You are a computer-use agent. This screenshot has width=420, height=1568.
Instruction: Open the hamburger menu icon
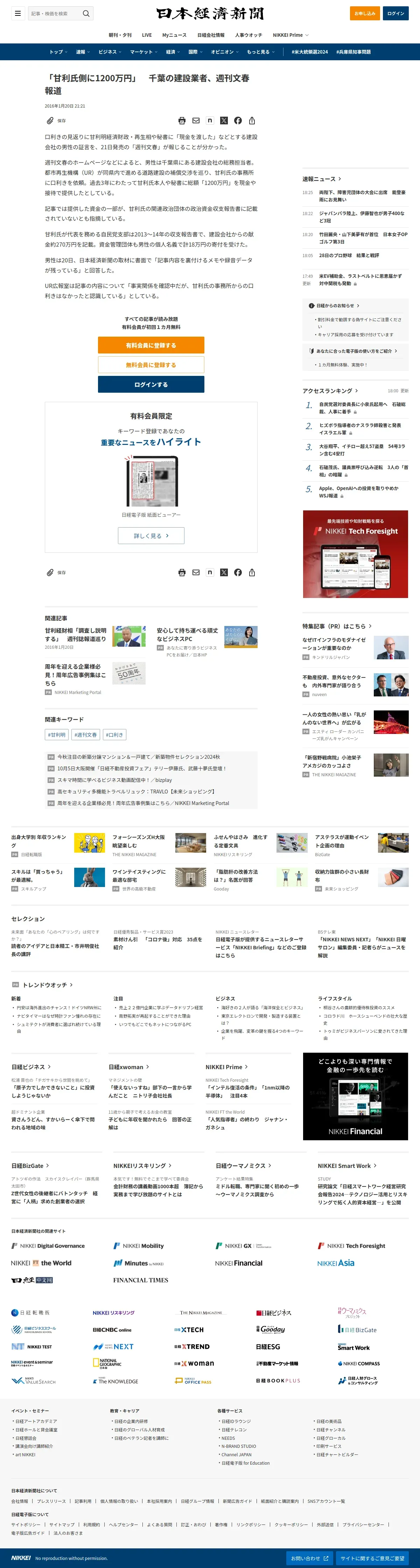tap(17, 13)
